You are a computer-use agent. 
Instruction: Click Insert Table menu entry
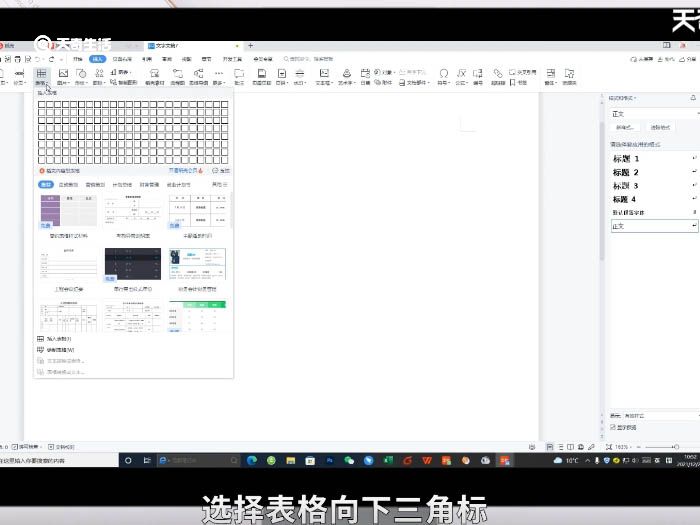click(54, 339)
